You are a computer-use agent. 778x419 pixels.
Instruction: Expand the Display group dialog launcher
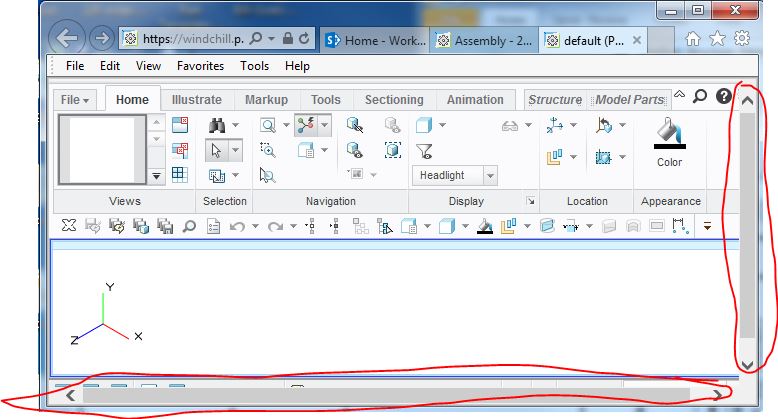click(x=531, y=201)
